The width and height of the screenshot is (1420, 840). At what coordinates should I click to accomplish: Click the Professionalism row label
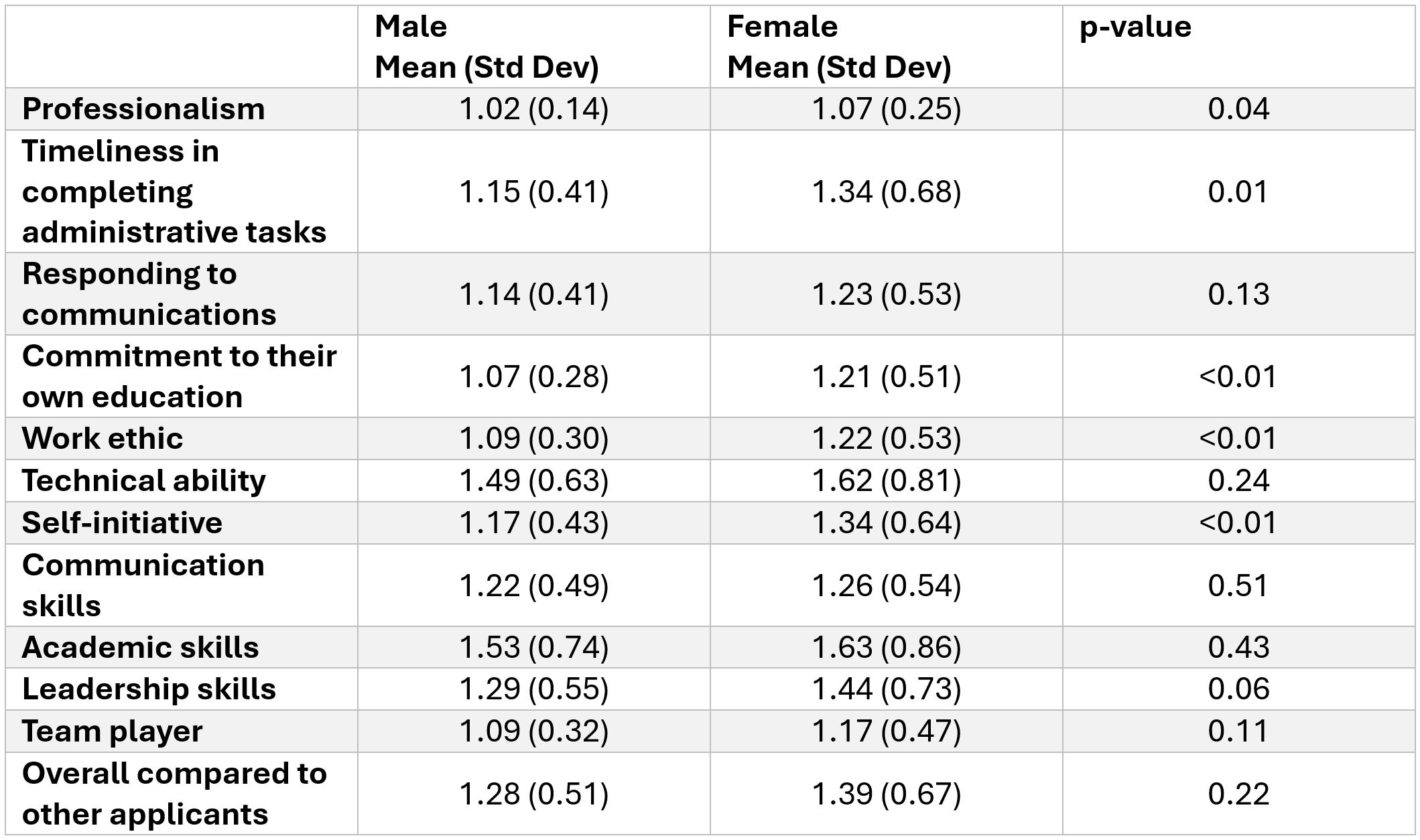[143, 109]
